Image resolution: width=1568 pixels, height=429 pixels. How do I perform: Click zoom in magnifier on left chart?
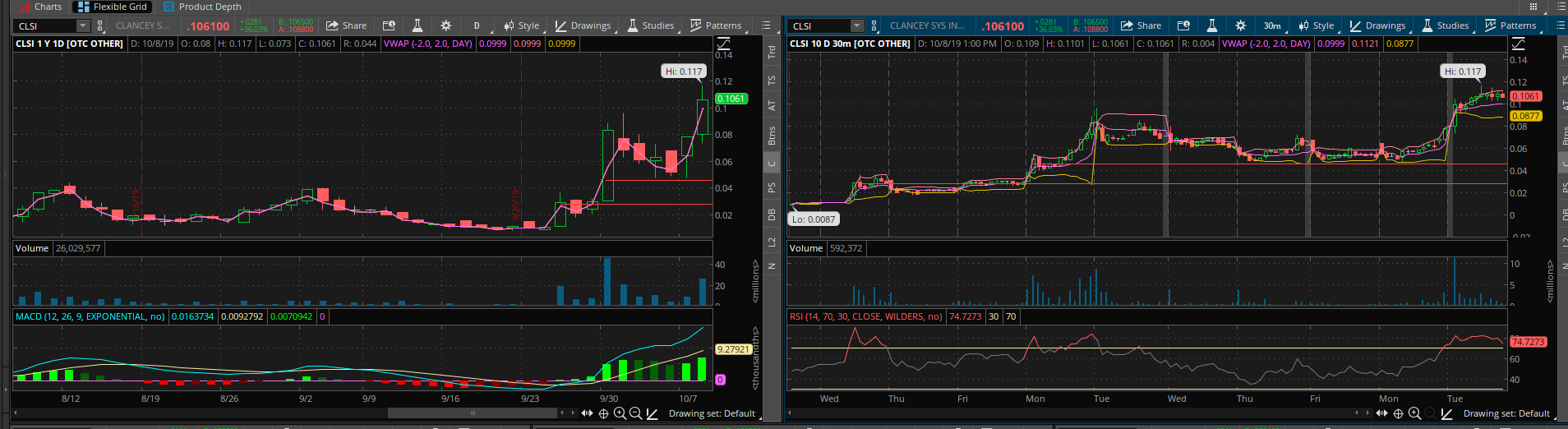click(620, 413)
